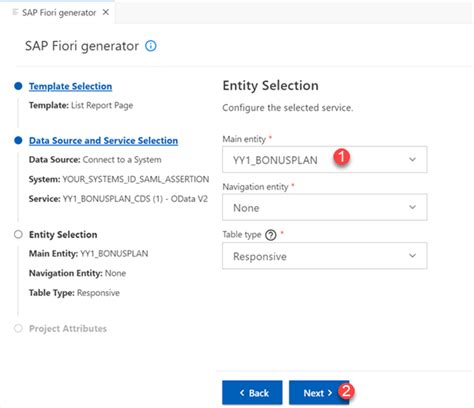Open the Main entity dropdown YY1_BONUSPLAN
Viewport: 474px width, 408px height.
click(x=325, y=160)
